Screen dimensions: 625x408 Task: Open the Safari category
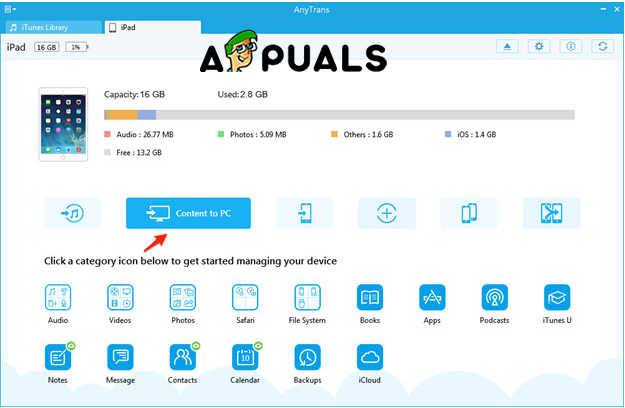(245, 297)
